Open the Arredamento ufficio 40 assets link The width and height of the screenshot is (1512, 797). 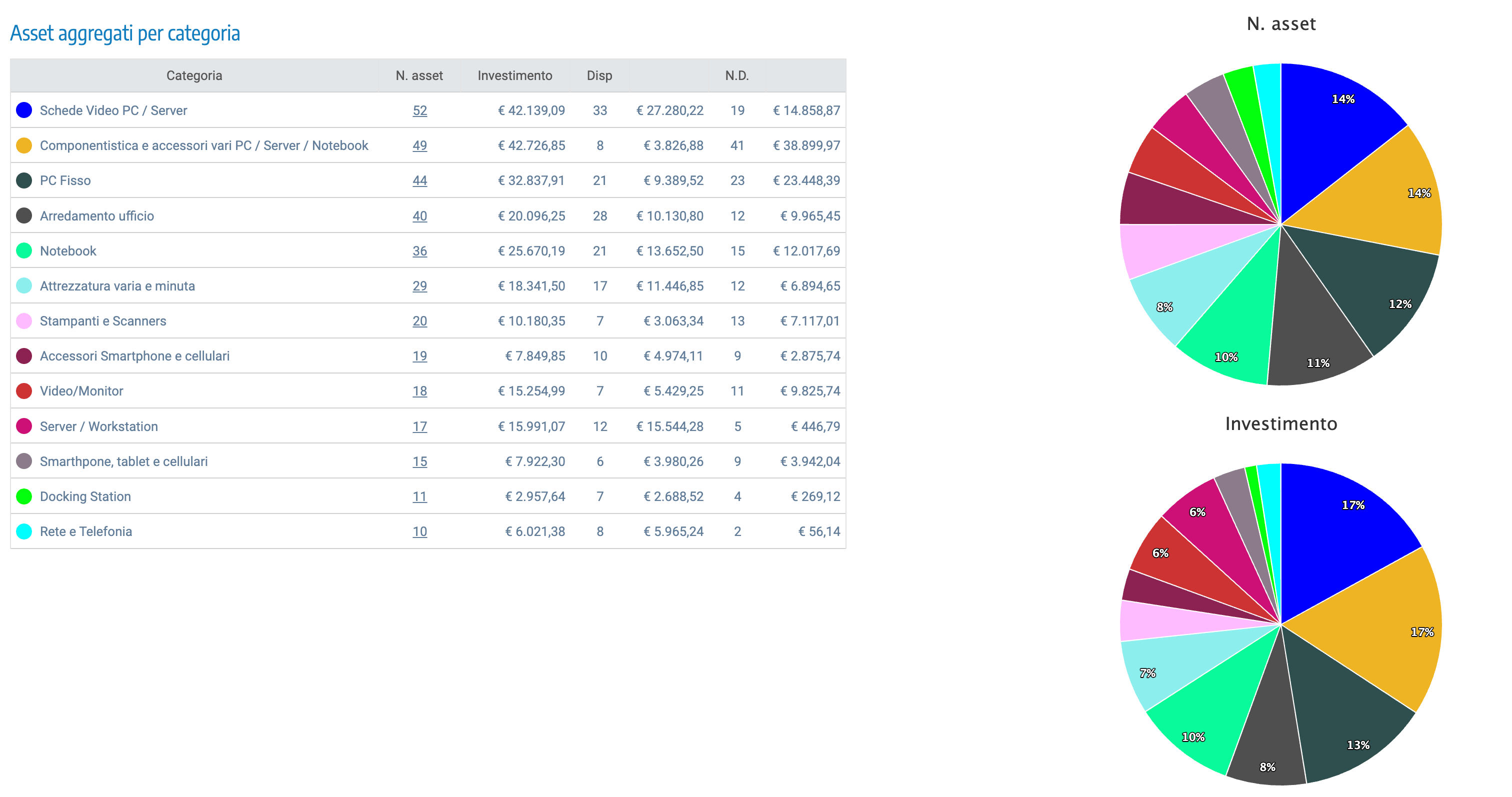[419, 216]
